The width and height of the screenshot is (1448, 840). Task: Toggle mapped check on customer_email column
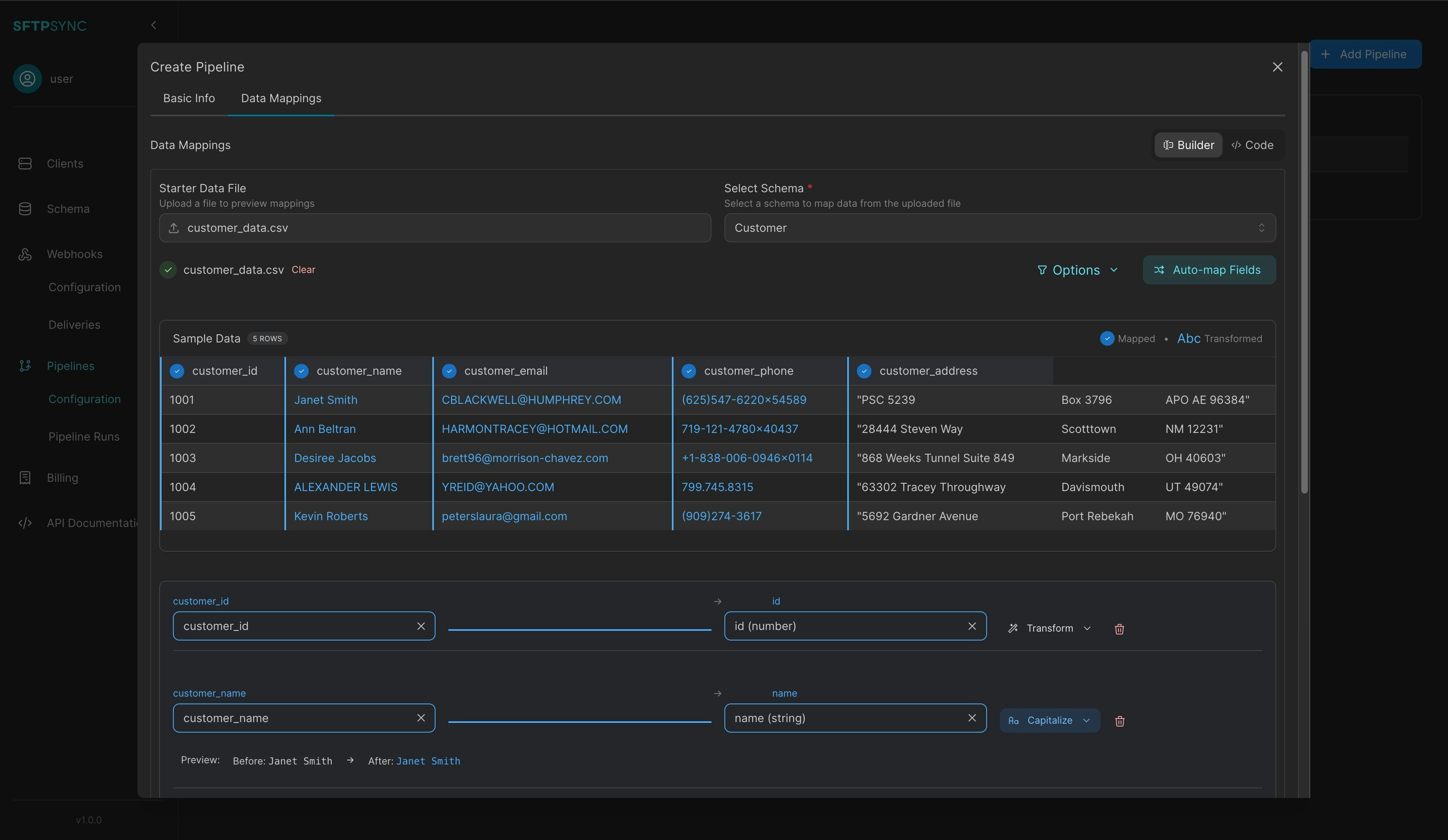[x=449, y=371]
